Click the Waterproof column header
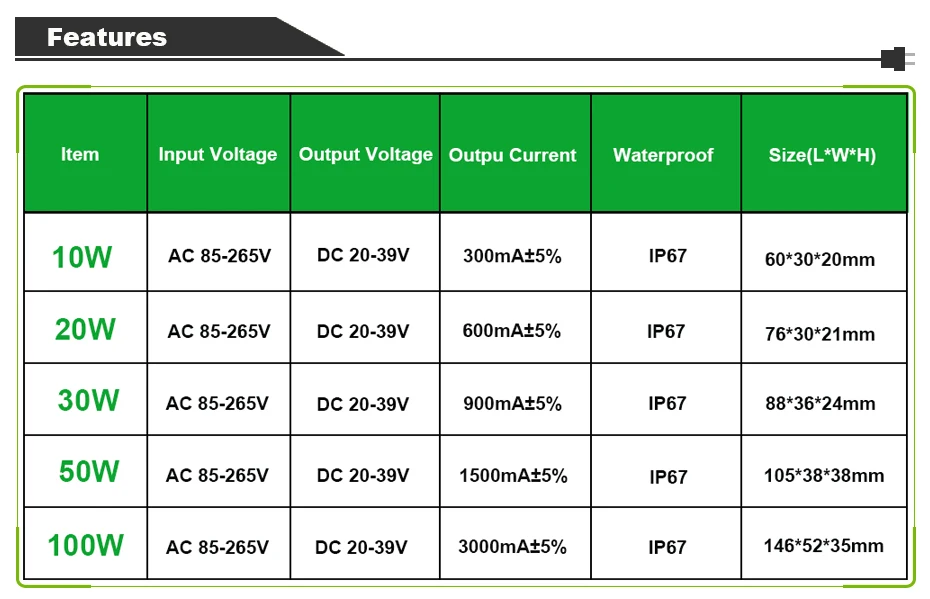Viewport: 930px width, 599px height. tap(663, 155)
